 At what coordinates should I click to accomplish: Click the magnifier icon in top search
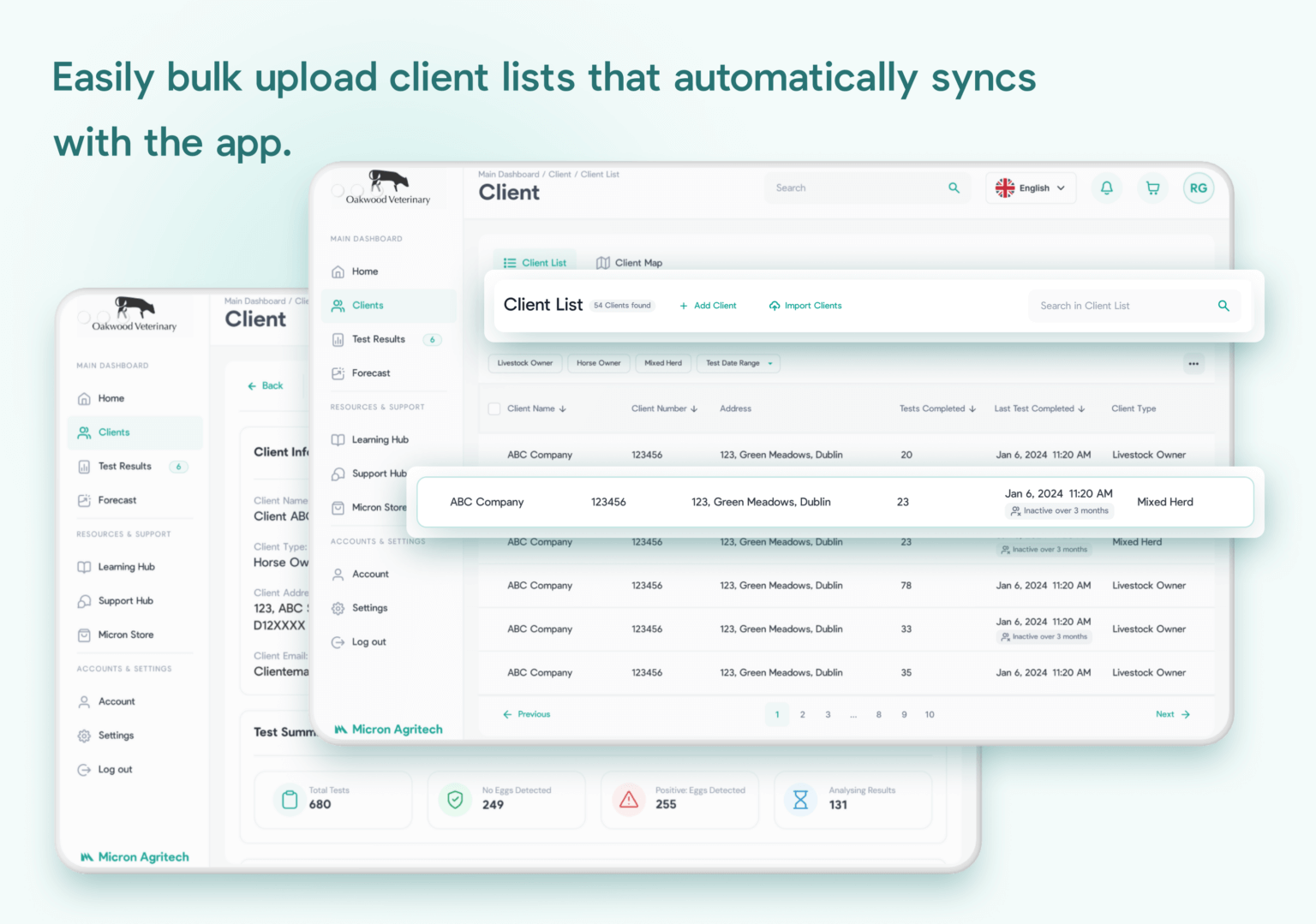pyautogui.click(x=954, y=188)
